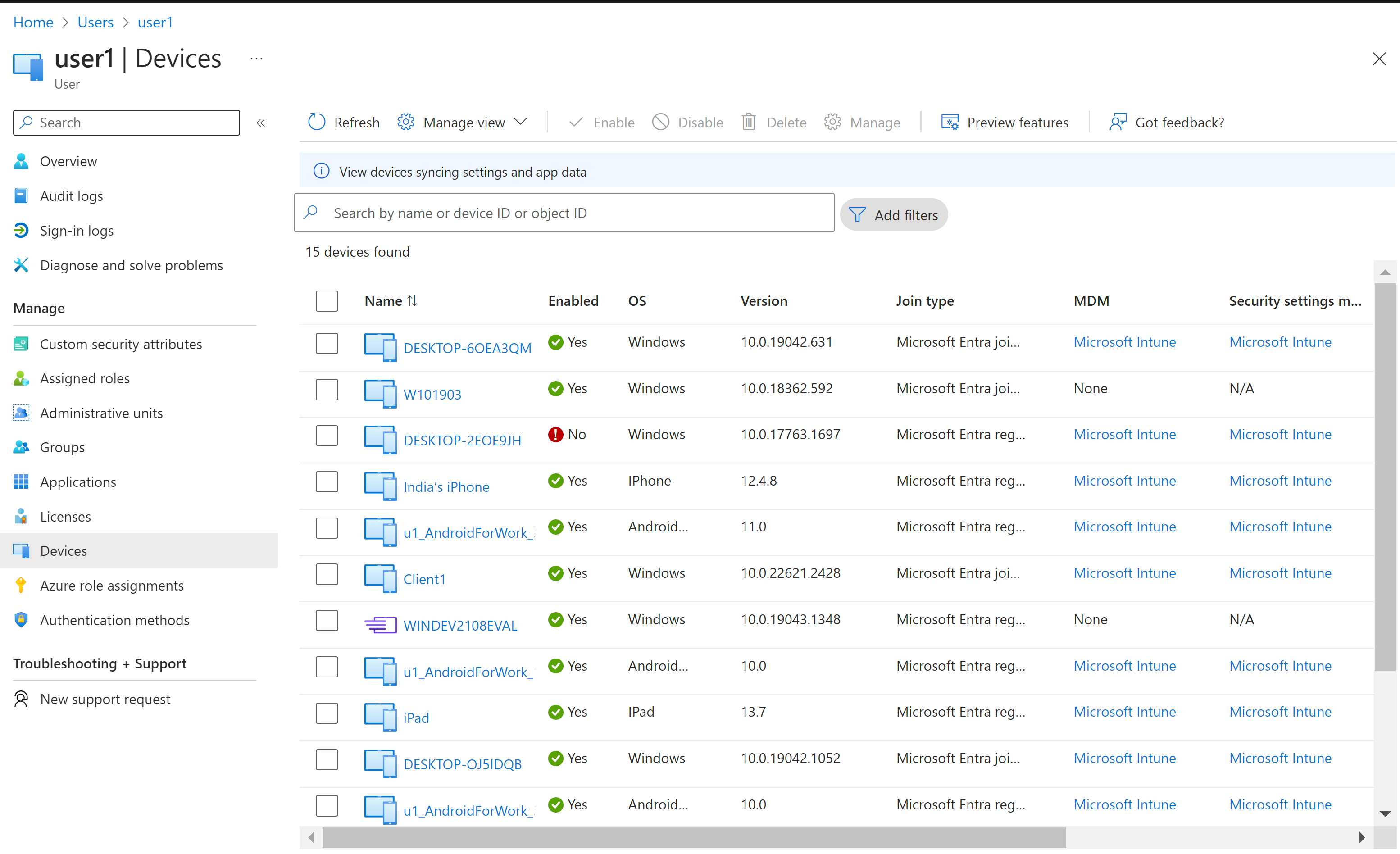Click the Disable circle-slash icon
1400x854 pixels.
click(x=660, y=122)
